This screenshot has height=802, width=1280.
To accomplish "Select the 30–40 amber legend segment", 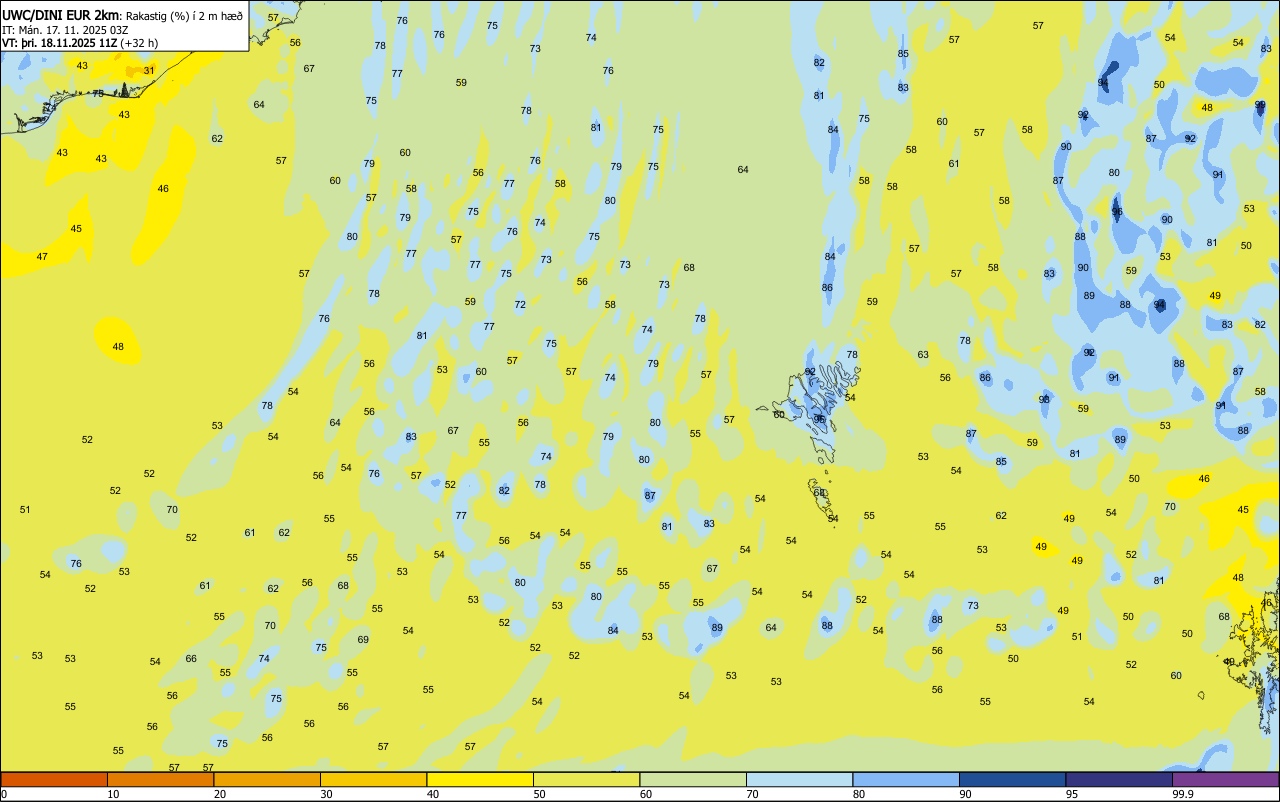I will tap(373, 779).
